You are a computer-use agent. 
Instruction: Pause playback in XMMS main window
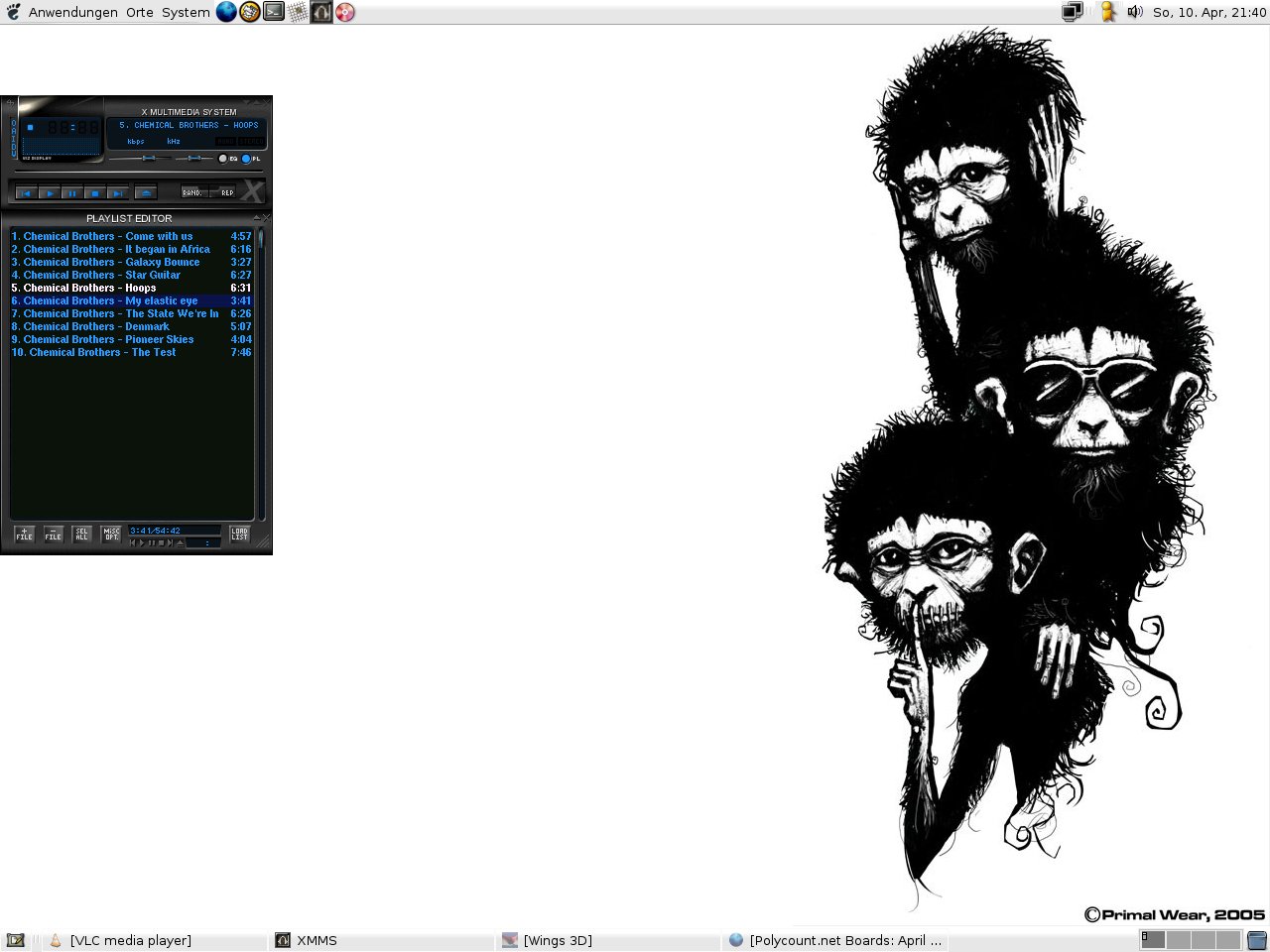72,193
